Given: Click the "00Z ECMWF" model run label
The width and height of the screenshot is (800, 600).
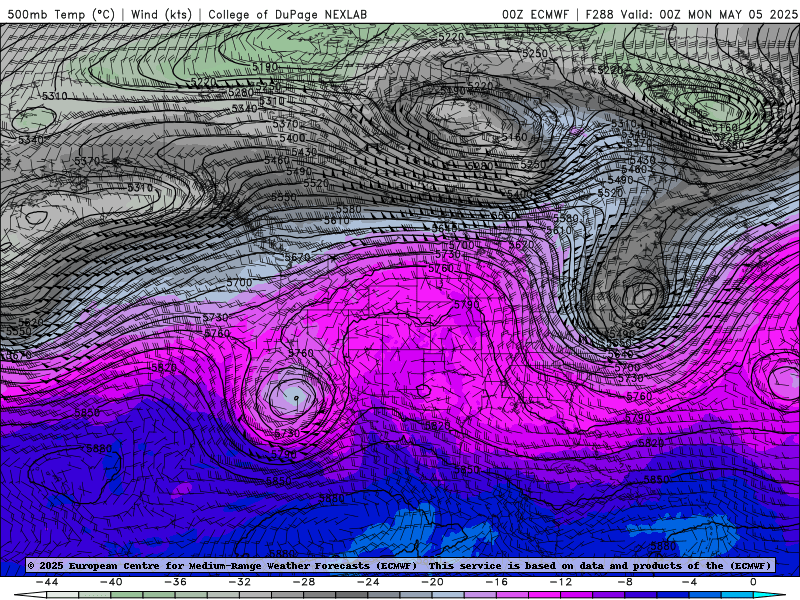Looking at the screenshot, I should click(535, 14).
